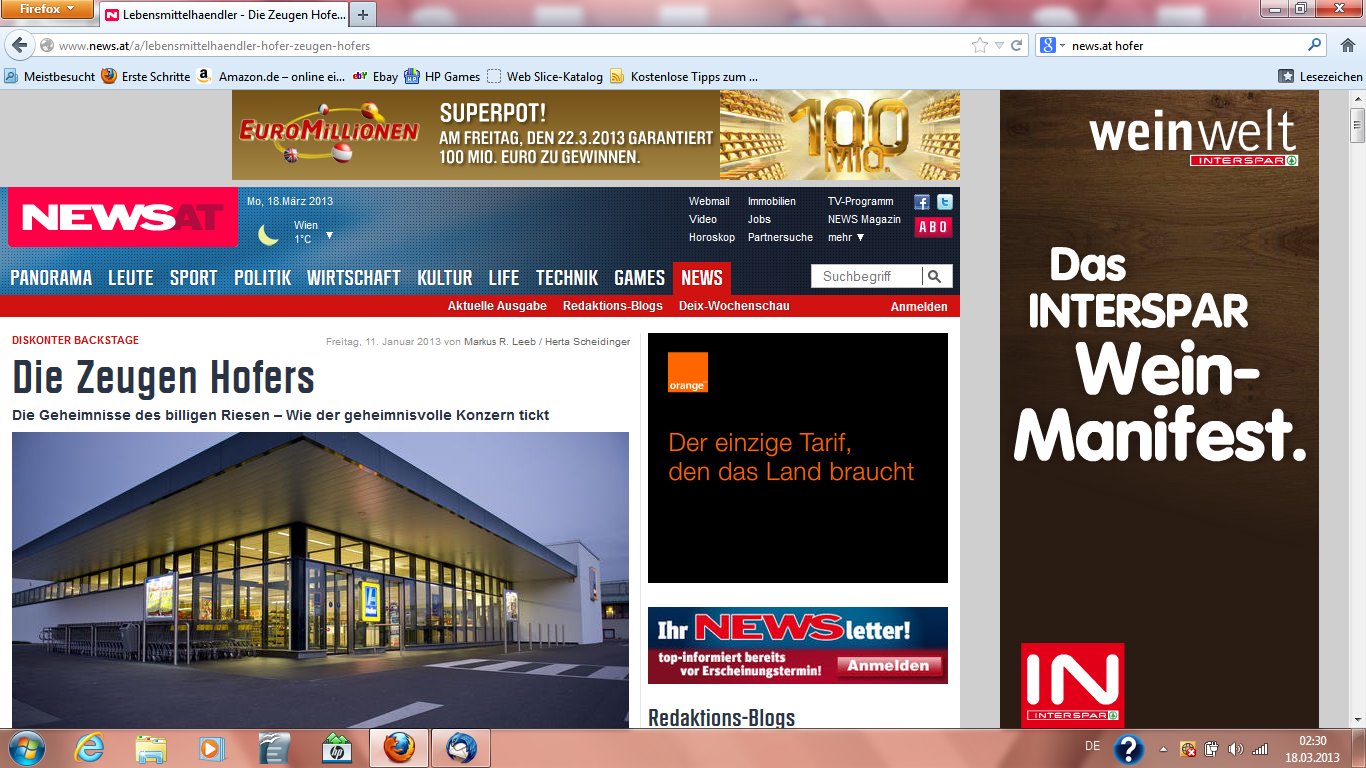
Task: Open the Facebook icon in header
Action: pos(922,202)
